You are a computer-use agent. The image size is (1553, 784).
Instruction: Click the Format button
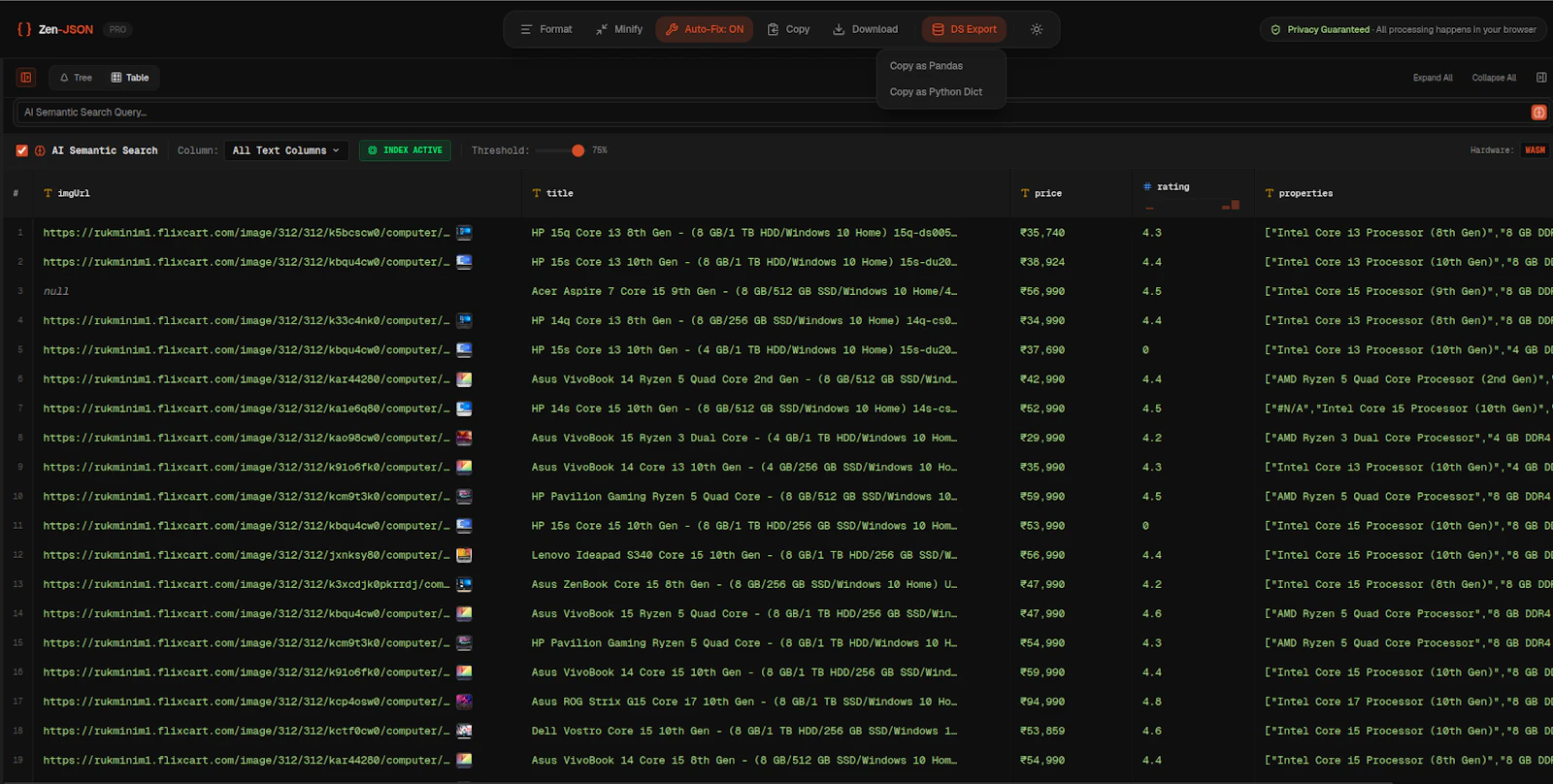pyautogui.click(x=546, y=29)
